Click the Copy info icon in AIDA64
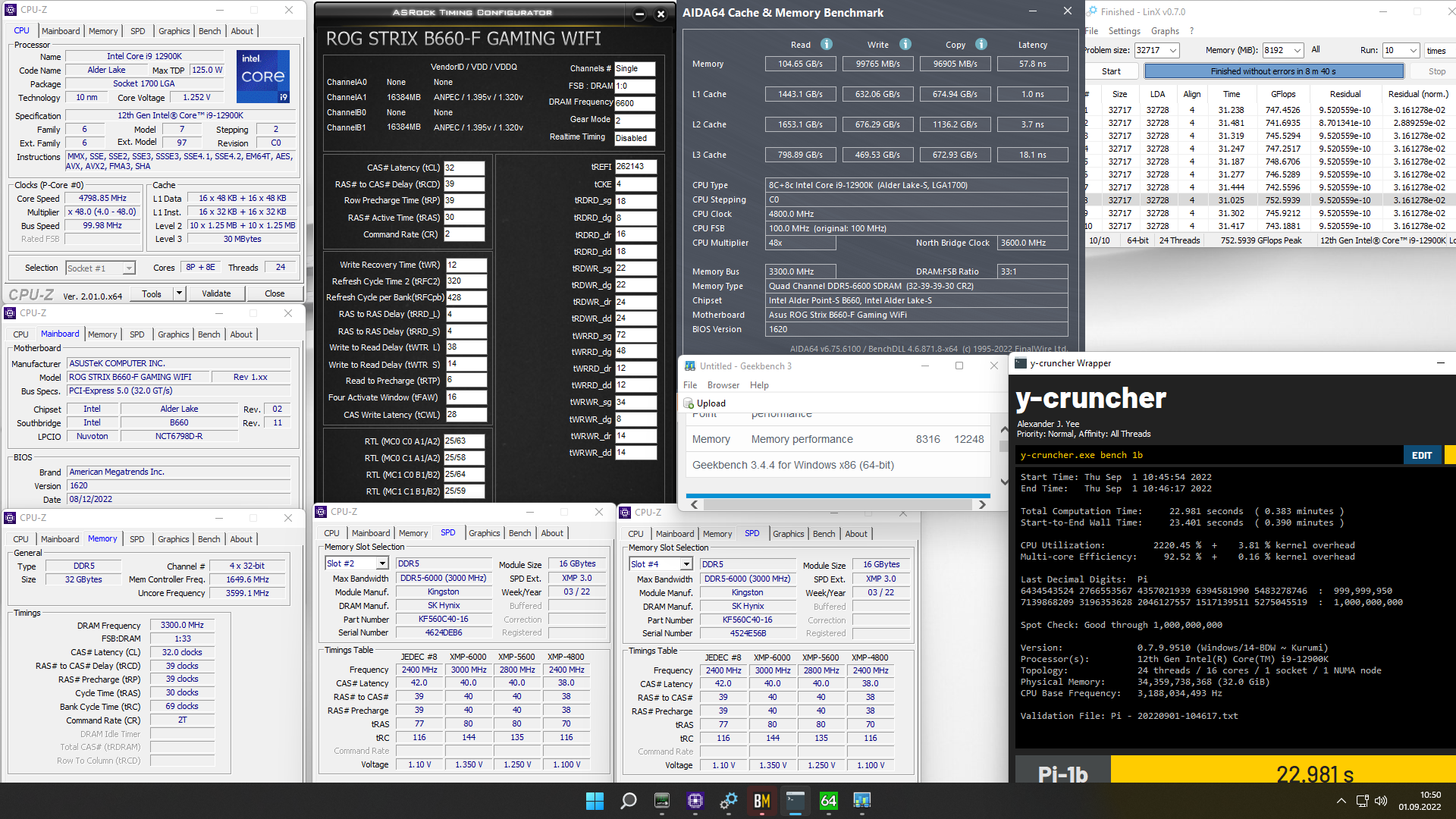 point(981,44)
